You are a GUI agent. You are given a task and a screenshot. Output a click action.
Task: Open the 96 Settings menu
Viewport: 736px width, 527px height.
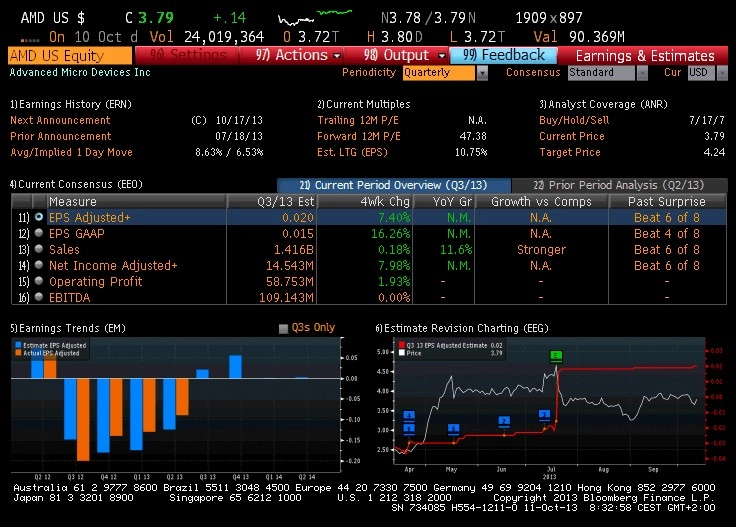(x=187, y=55)
